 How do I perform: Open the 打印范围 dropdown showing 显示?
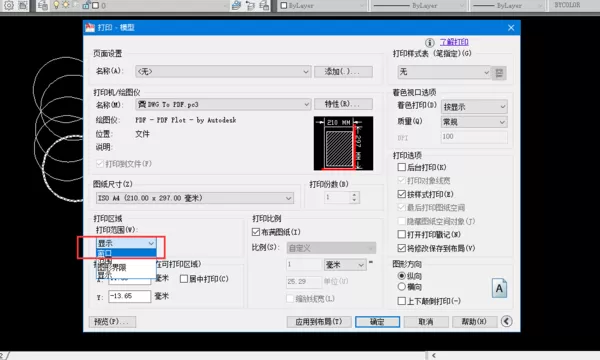pyautogui.click(x=126, y=243)
